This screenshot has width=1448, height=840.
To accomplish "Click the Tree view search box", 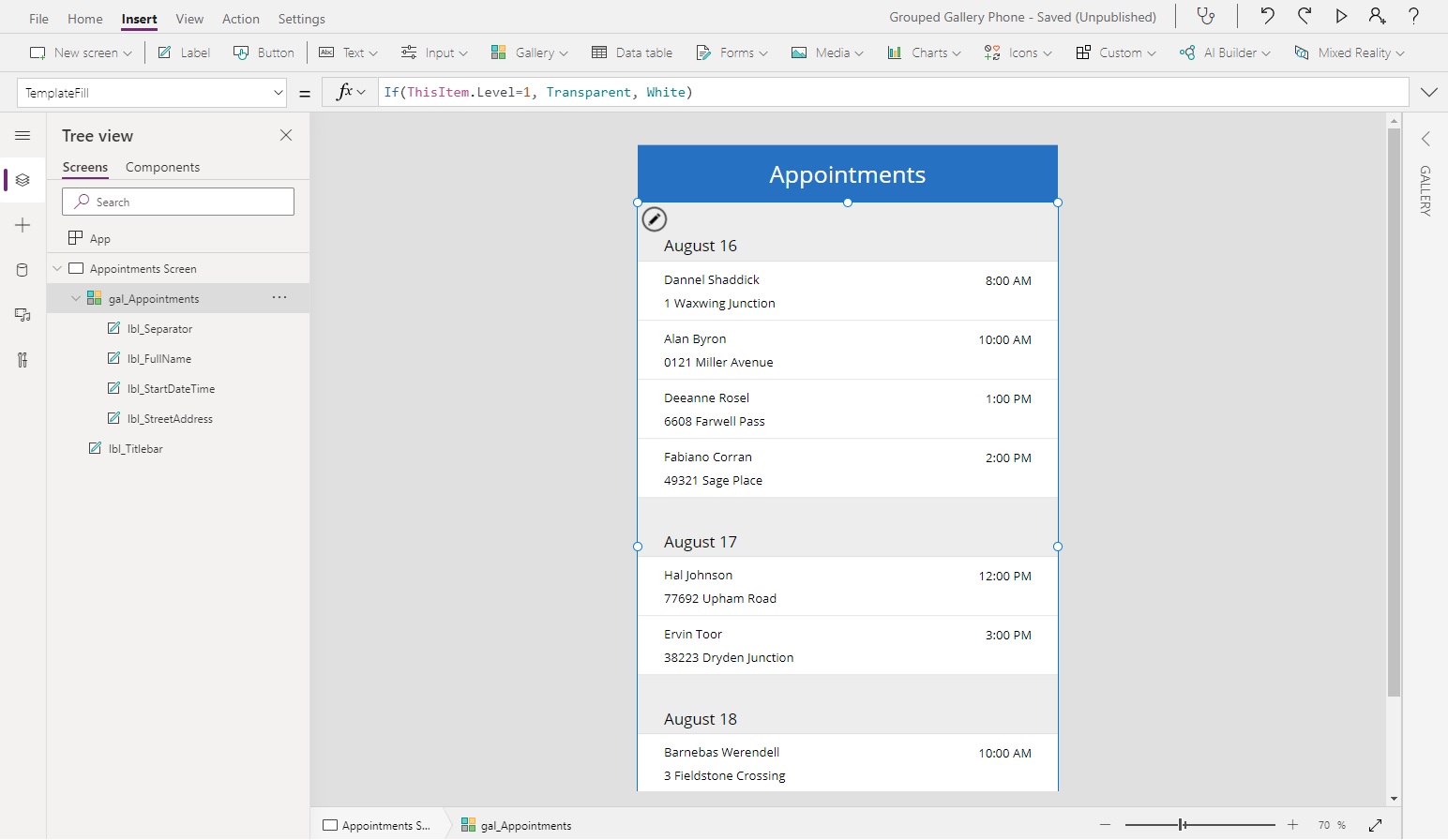I will pos(177,201).
